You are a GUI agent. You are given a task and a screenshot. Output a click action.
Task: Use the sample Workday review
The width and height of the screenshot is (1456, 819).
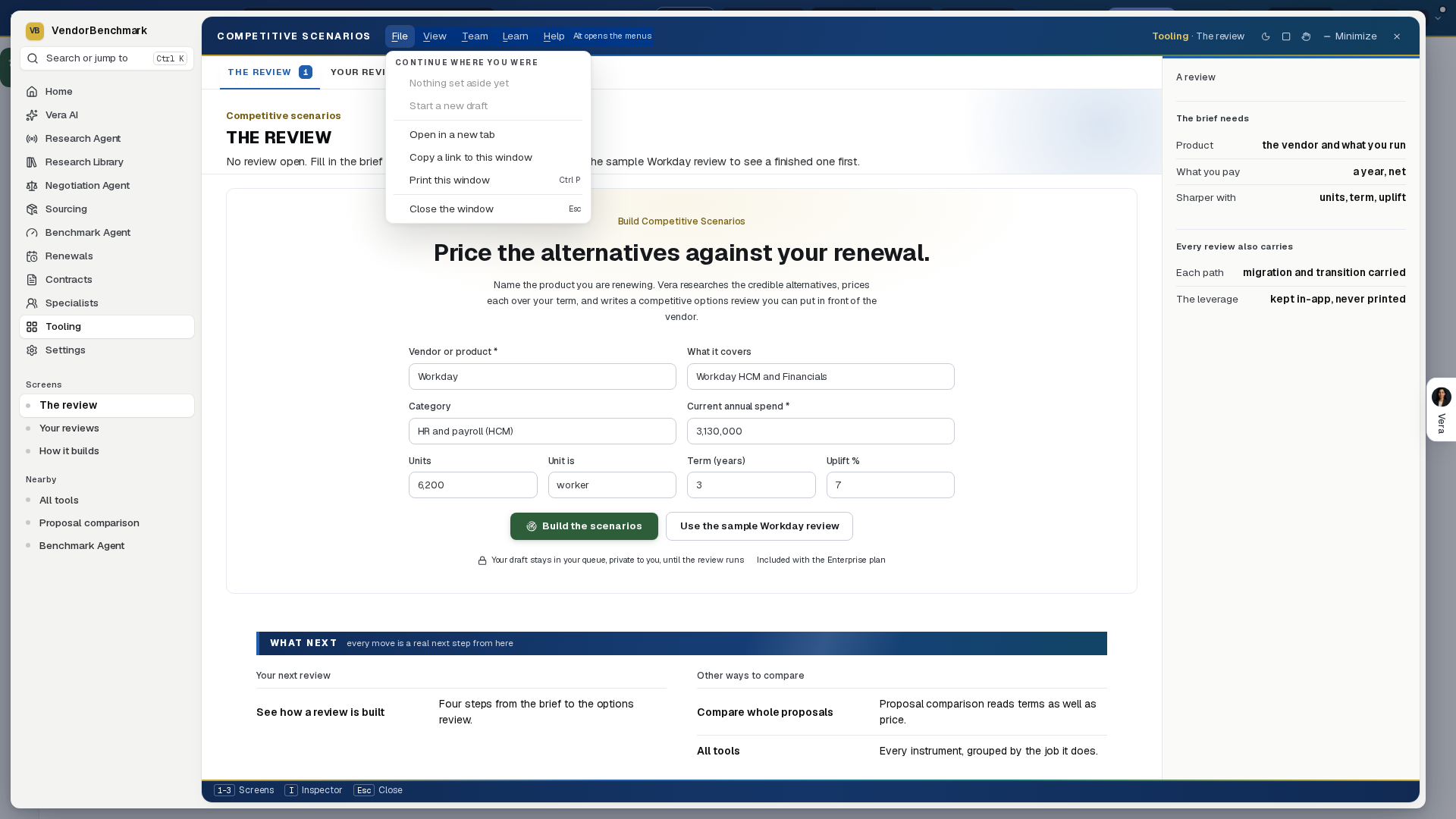[759, 526]
